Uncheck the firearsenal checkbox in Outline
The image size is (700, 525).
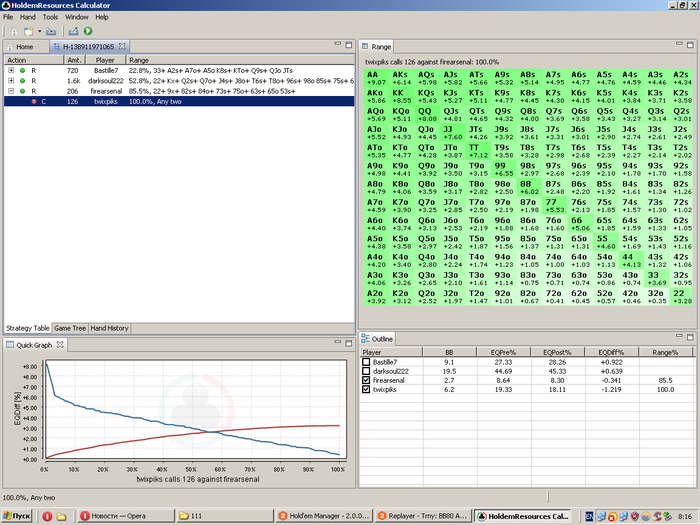pyautogui.click(x=366, y=381)
